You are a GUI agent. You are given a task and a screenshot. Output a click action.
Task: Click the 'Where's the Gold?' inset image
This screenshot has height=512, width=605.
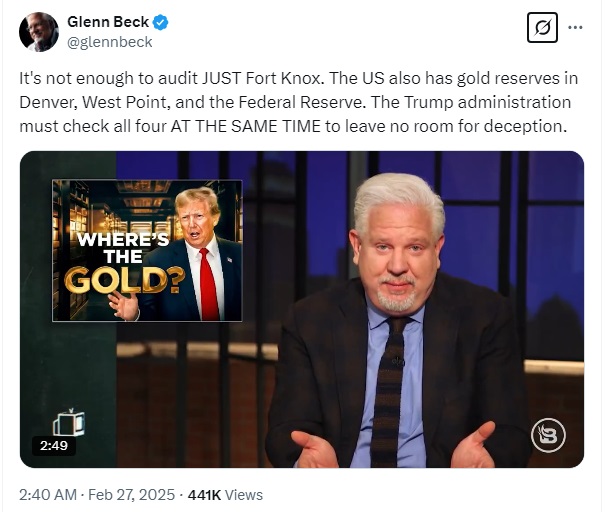[147, 250]
